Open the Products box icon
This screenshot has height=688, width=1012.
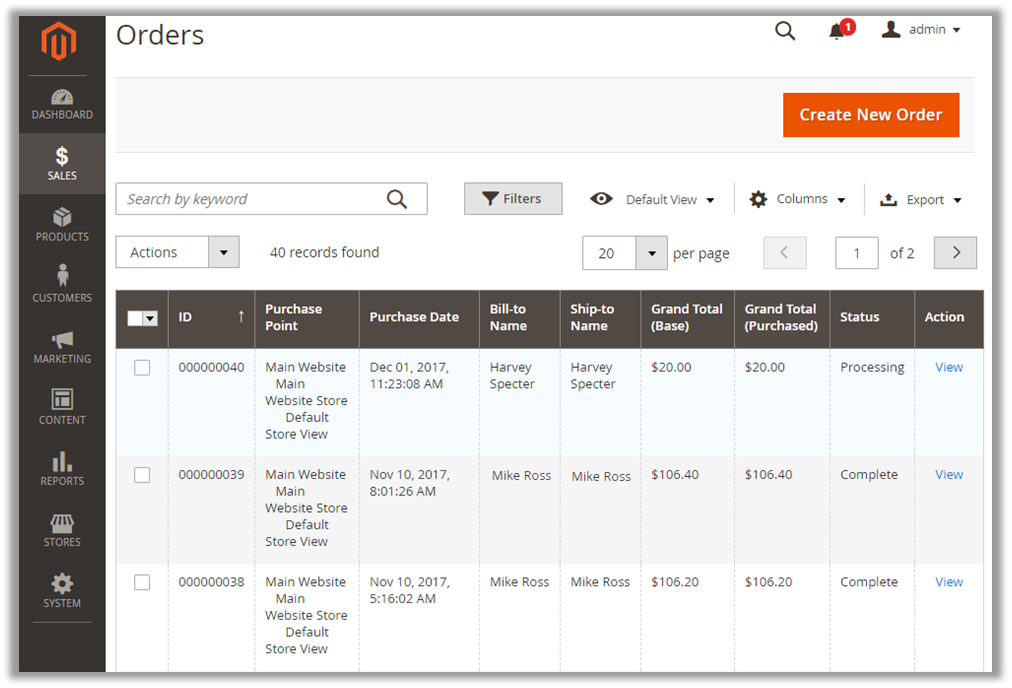(x=62, y=217)
